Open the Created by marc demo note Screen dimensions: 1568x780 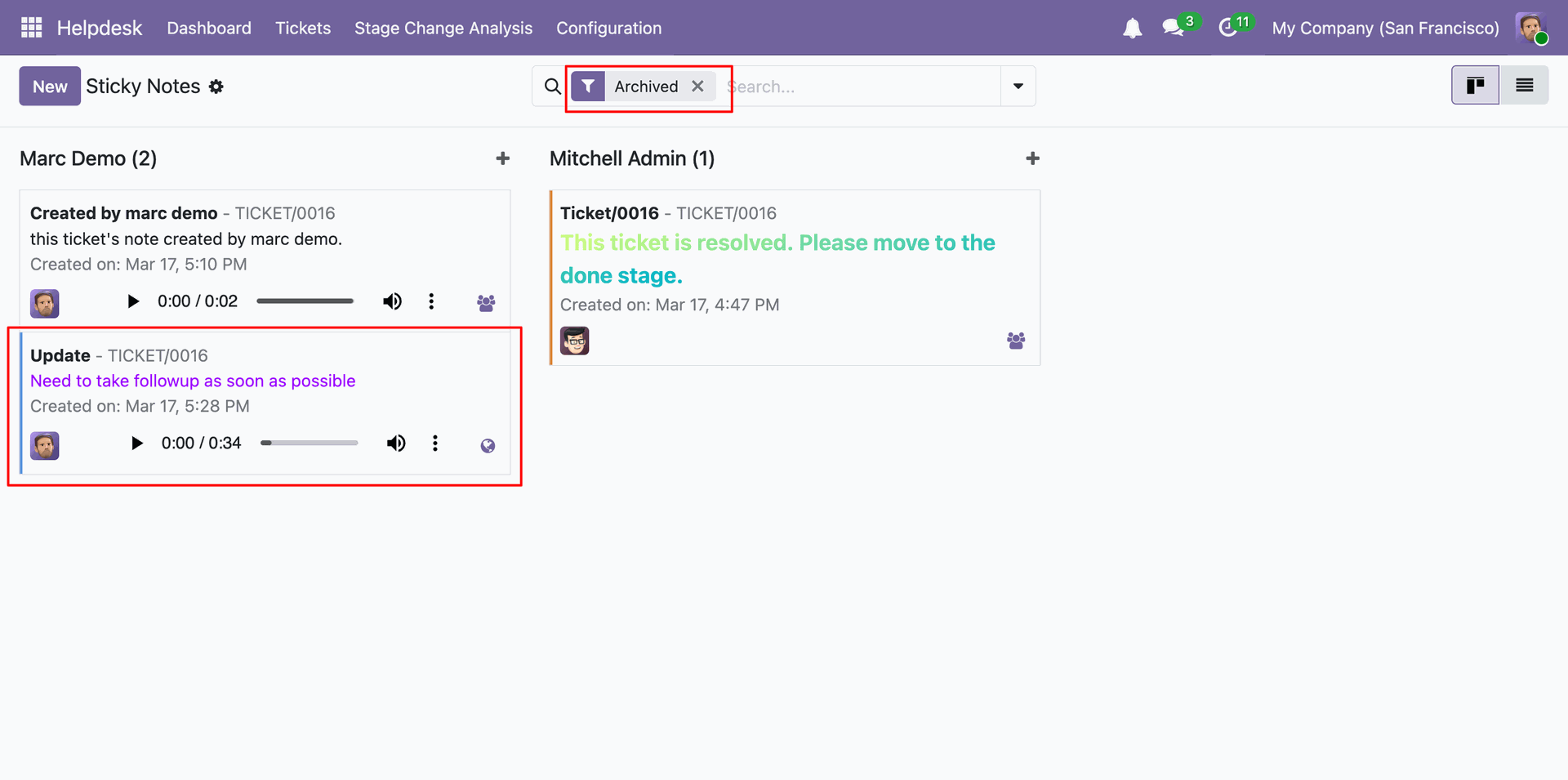click(124, 213)
